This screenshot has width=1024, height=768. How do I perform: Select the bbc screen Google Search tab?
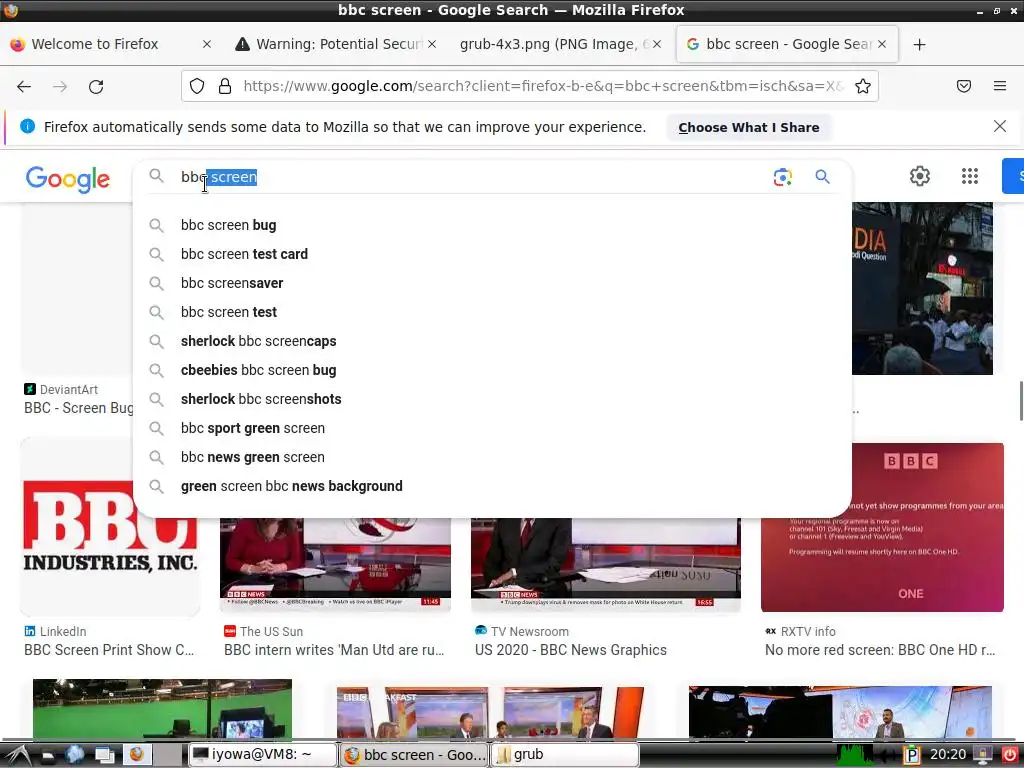[x=787, y=44]
